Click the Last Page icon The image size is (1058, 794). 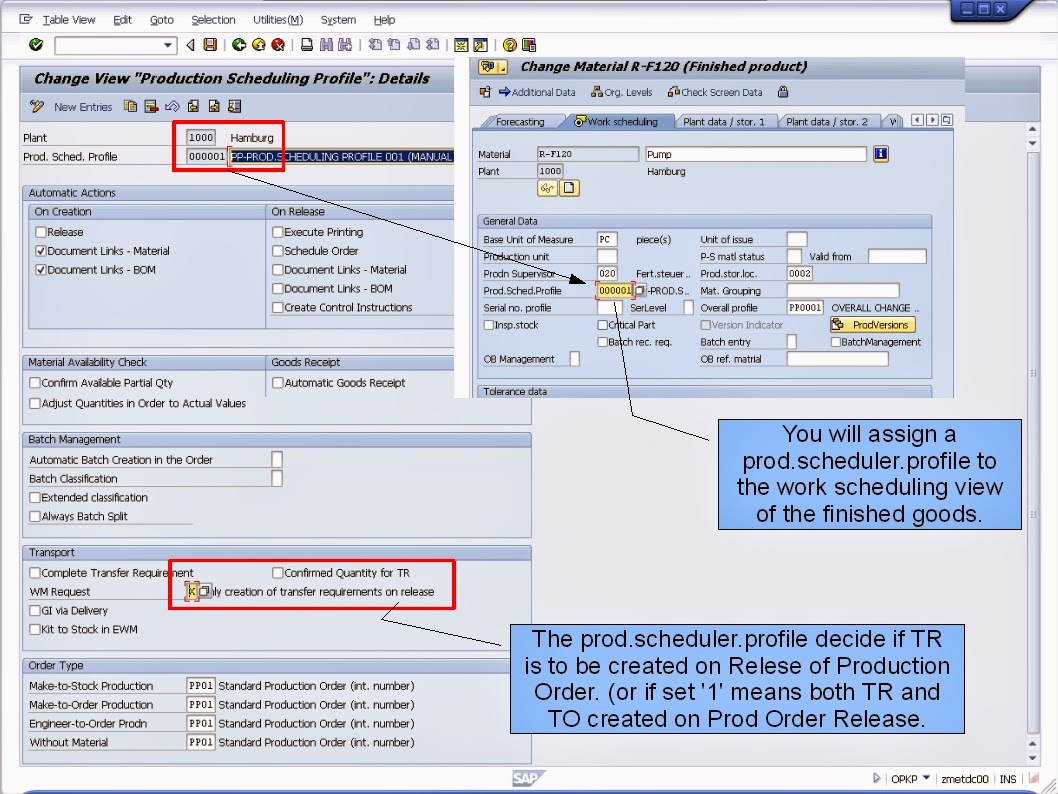(433, 45)
